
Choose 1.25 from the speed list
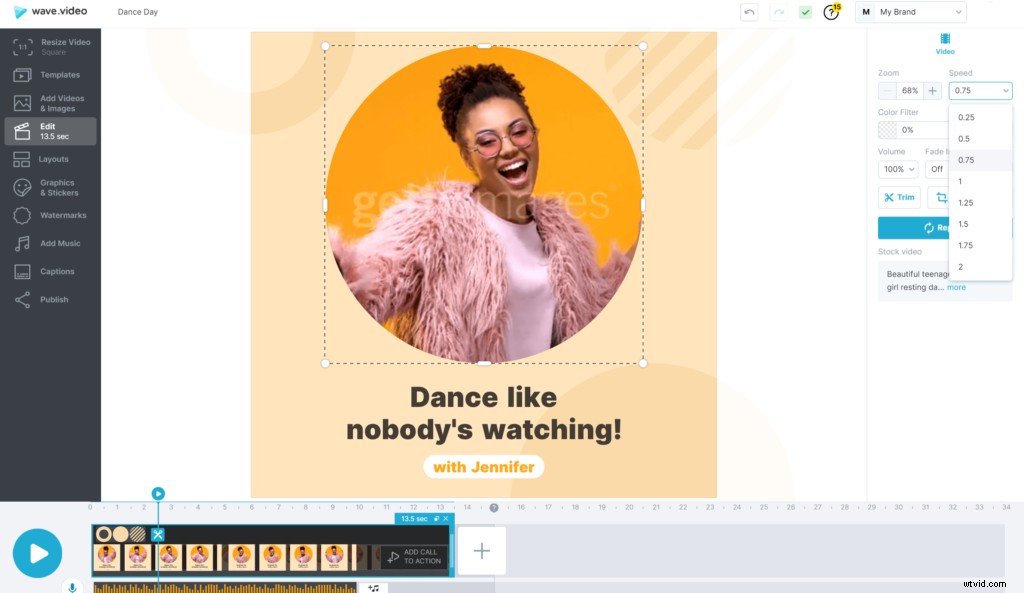coord(965,203)
